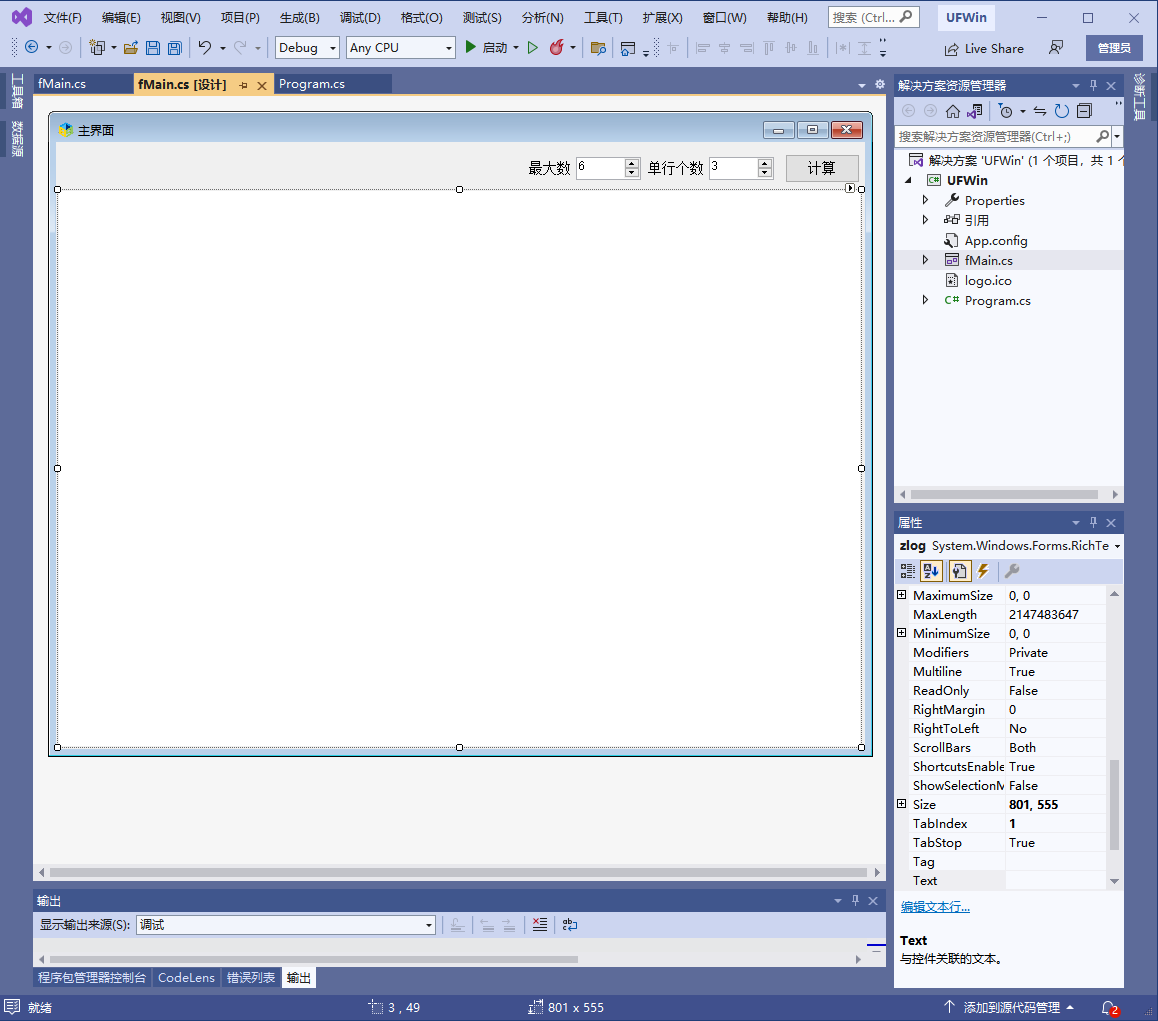
Task: Click the feedback person icon near Live Share
Action: (x=1056, y=47)
